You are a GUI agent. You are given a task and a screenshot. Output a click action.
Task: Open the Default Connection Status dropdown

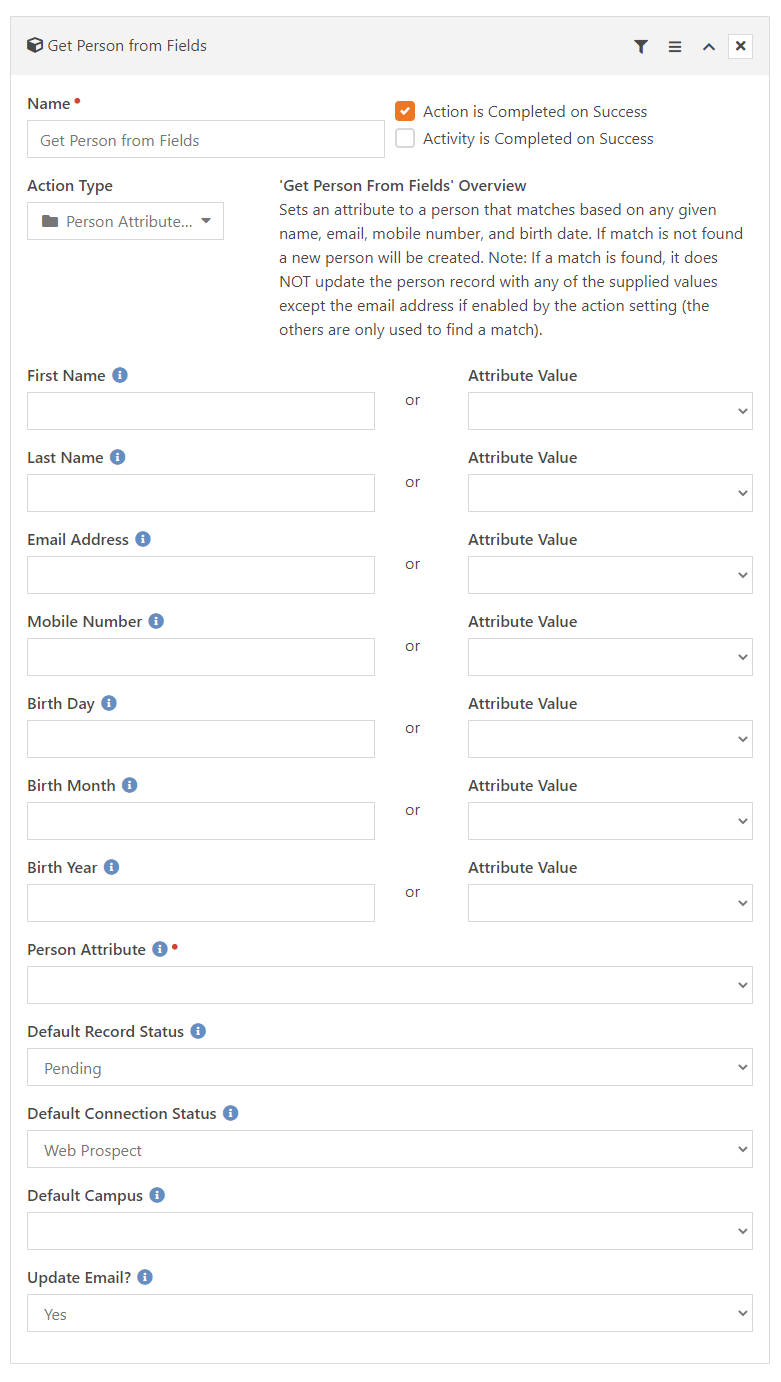tap(390, 1149)
